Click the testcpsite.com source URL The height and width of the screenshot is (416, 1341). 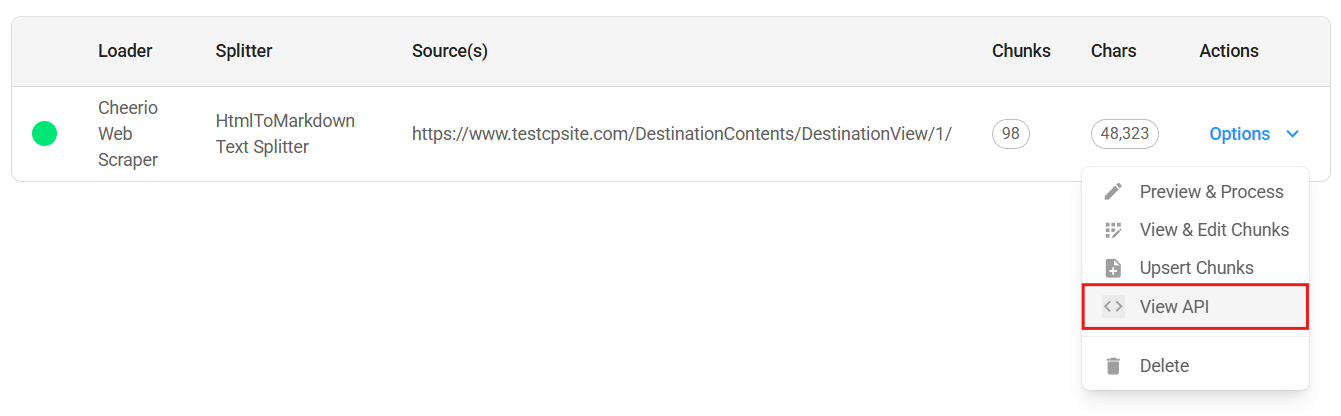pos(681,134)
